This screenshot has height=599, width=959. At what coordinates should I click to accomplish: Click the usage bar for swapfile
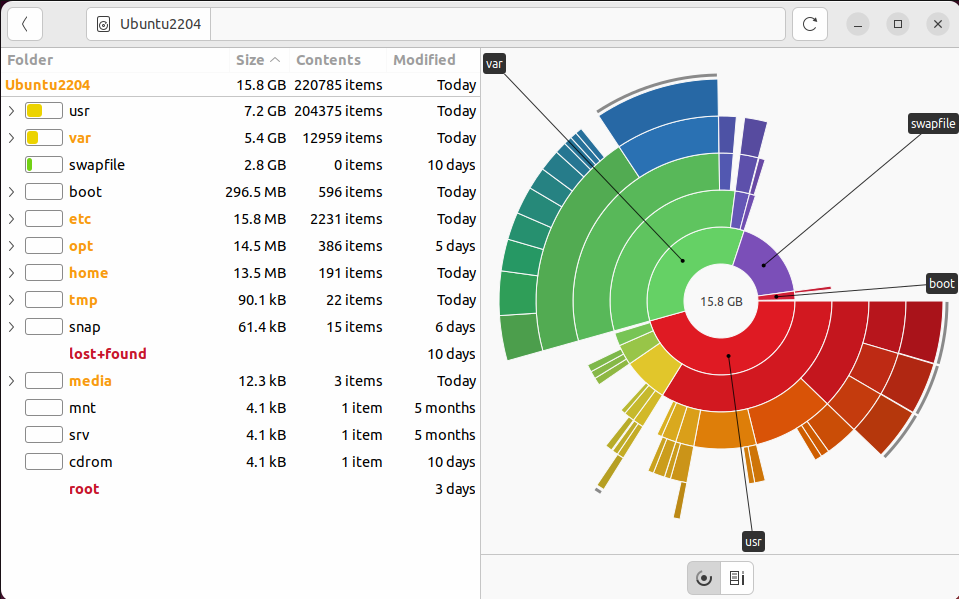pos(44,165)
